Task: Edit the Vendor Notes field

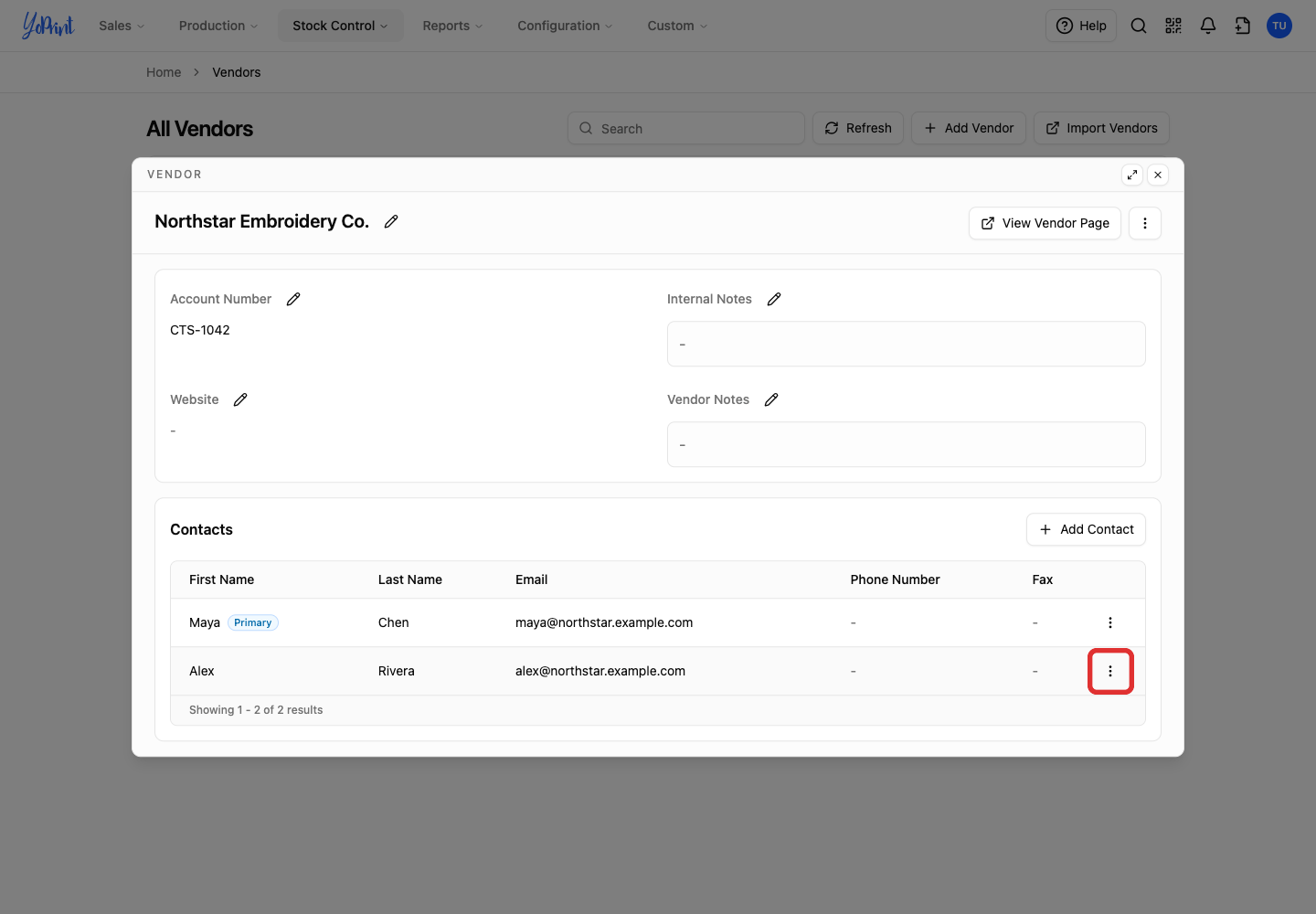Action: 771,399
